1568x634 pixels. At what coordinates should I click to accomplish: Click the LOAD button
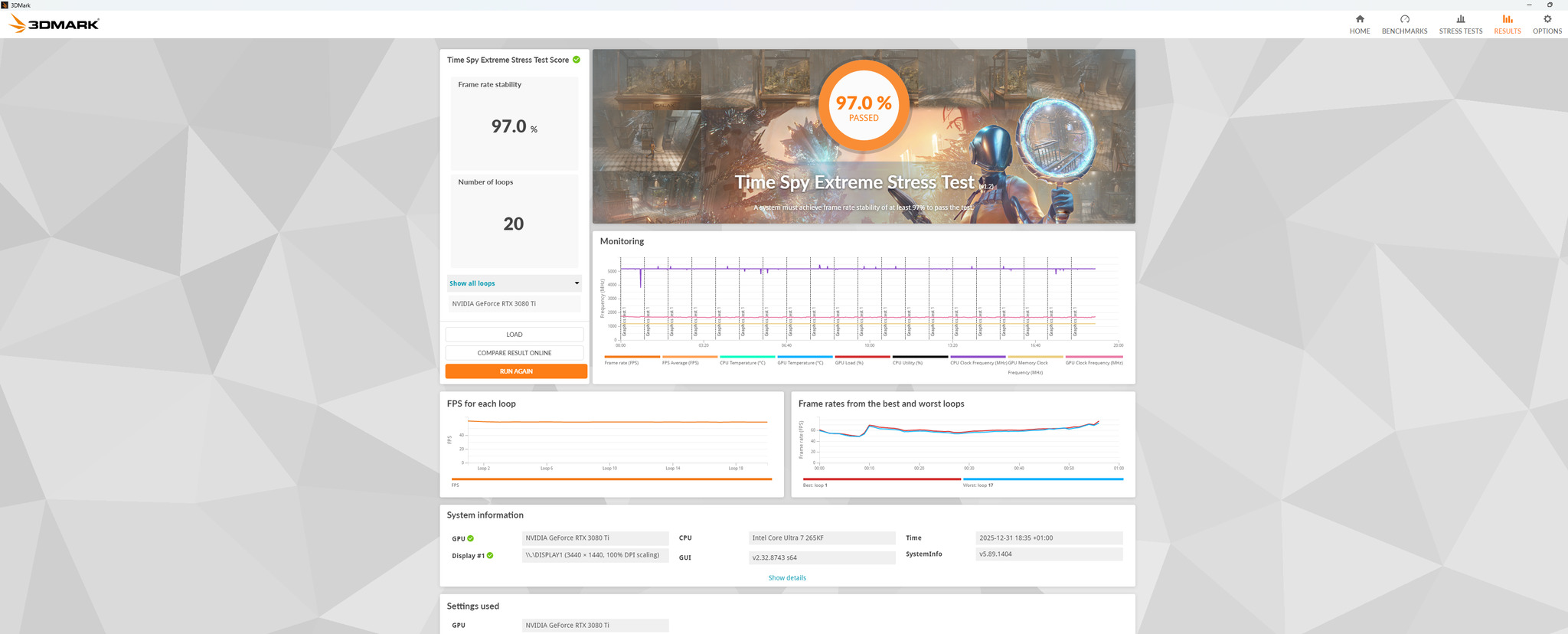[x=514, y=335]
